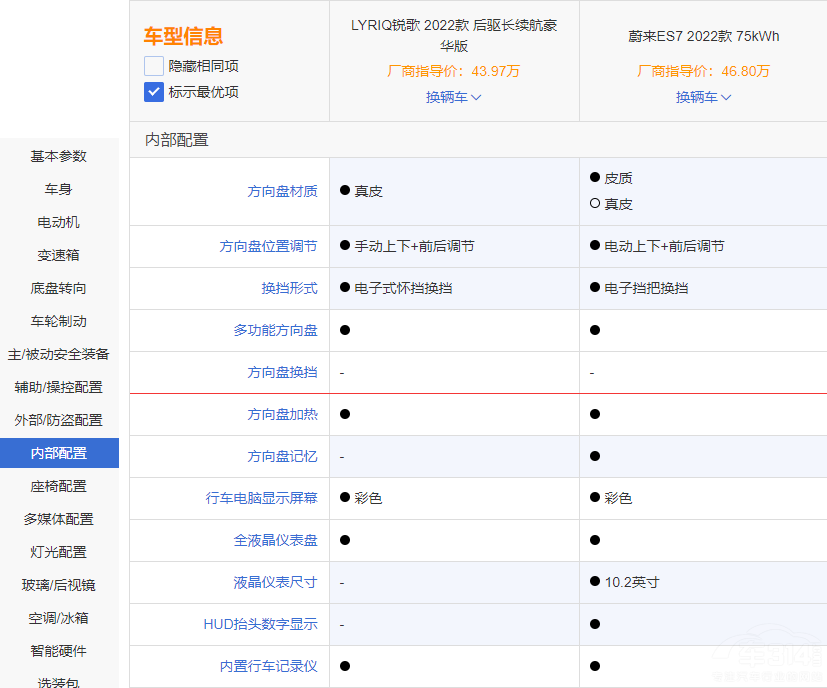Open HUD抬头数字显示 parameter link
827x688 pixels.
coord(260,624)
